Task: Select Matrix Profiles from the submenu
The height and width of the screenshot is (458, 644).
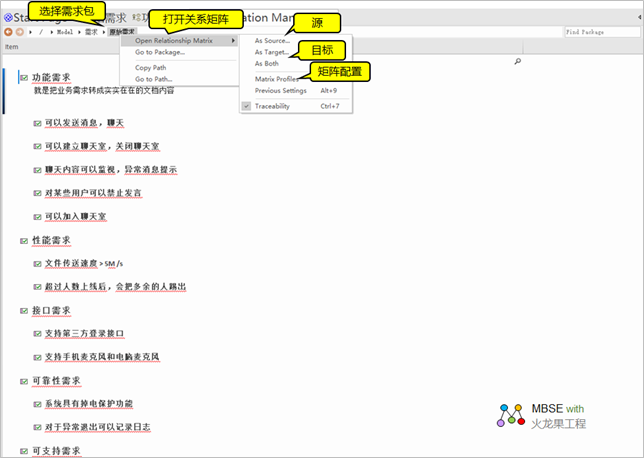Action: click(277, 79)
